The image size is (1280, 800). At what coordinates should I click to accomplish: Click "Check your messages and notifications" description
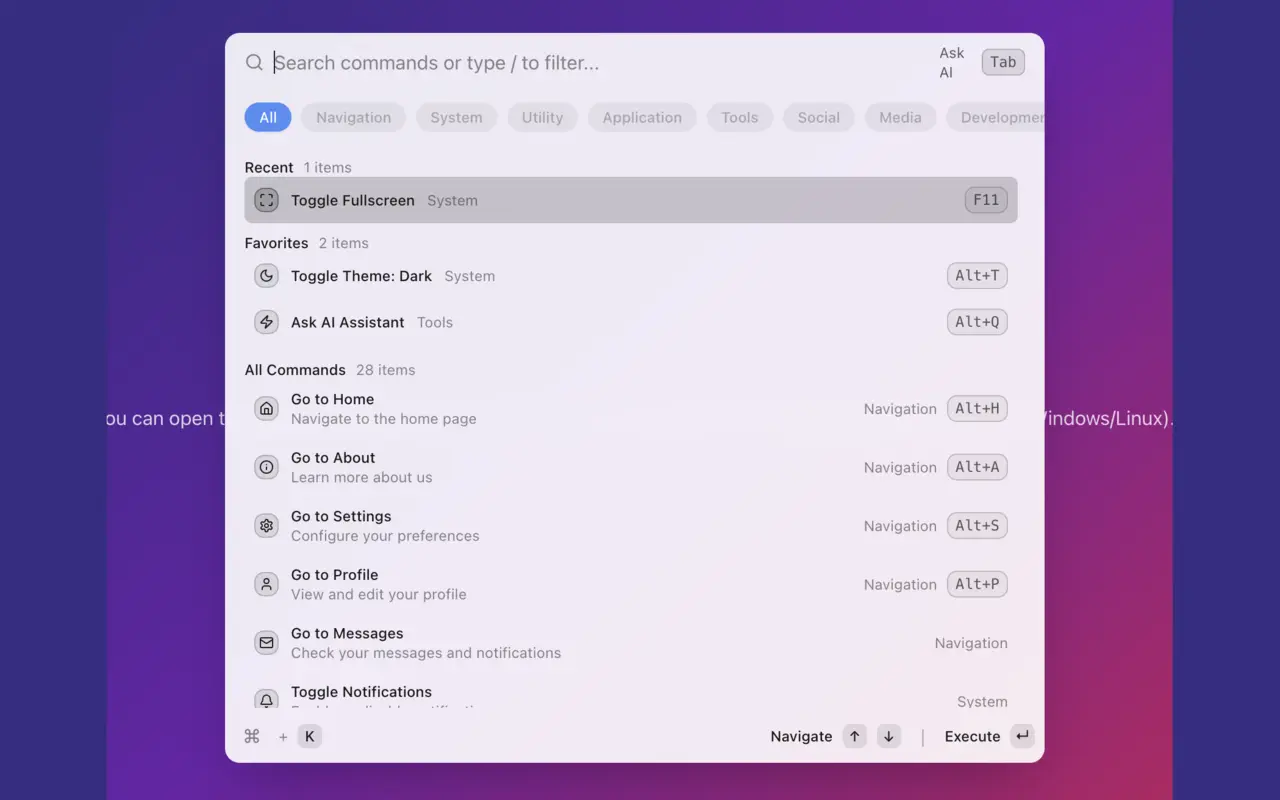426,653
